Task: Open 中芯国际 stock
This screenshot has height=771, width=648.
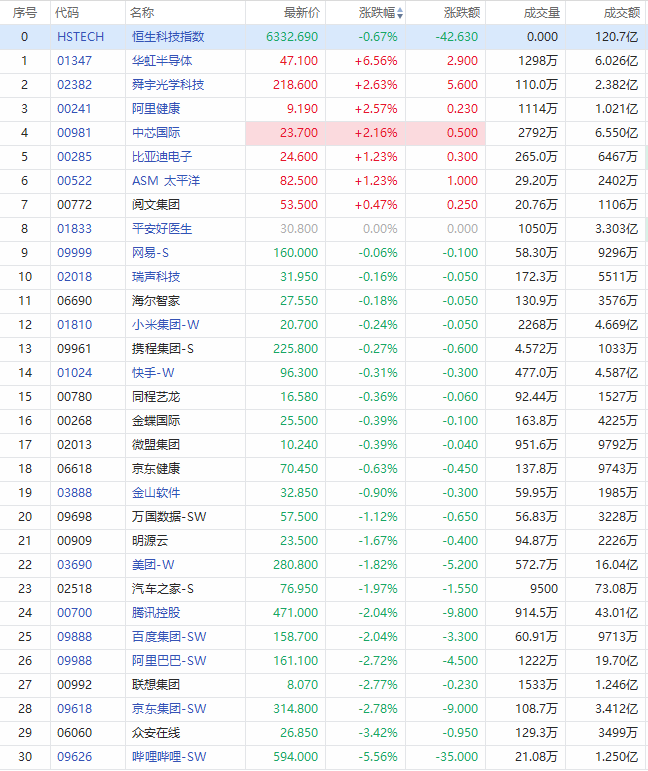Action: click(156, 133)
